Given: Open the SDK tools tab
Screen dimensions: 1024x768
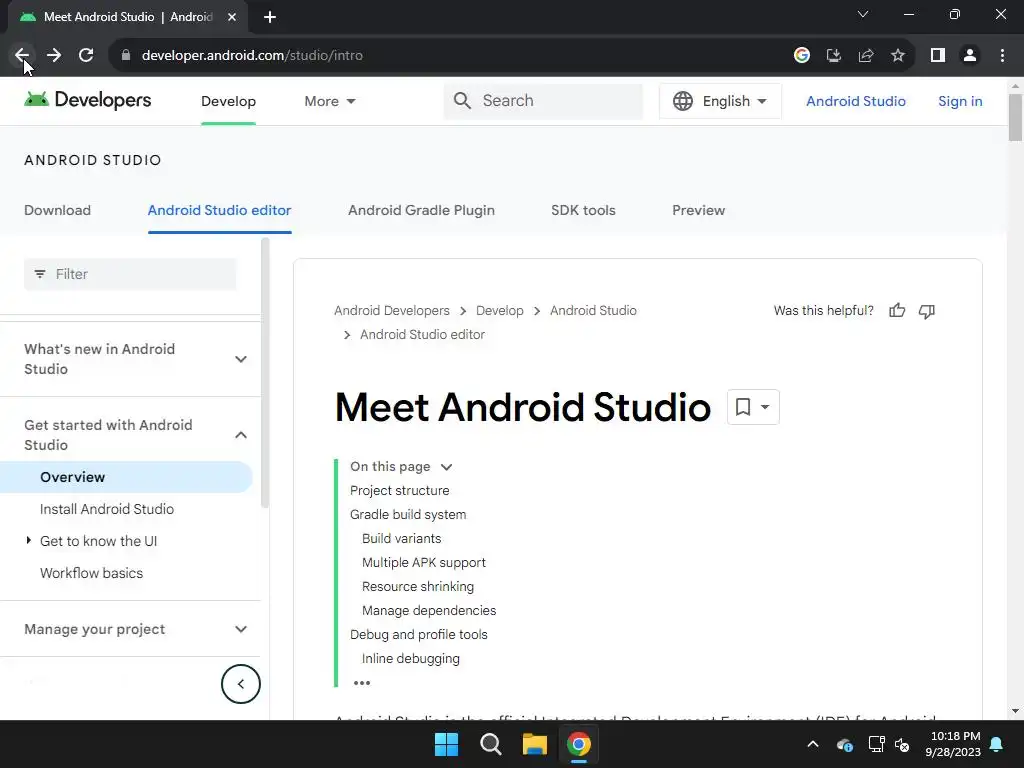Looking at the screenshot, I should pos(583,210).
